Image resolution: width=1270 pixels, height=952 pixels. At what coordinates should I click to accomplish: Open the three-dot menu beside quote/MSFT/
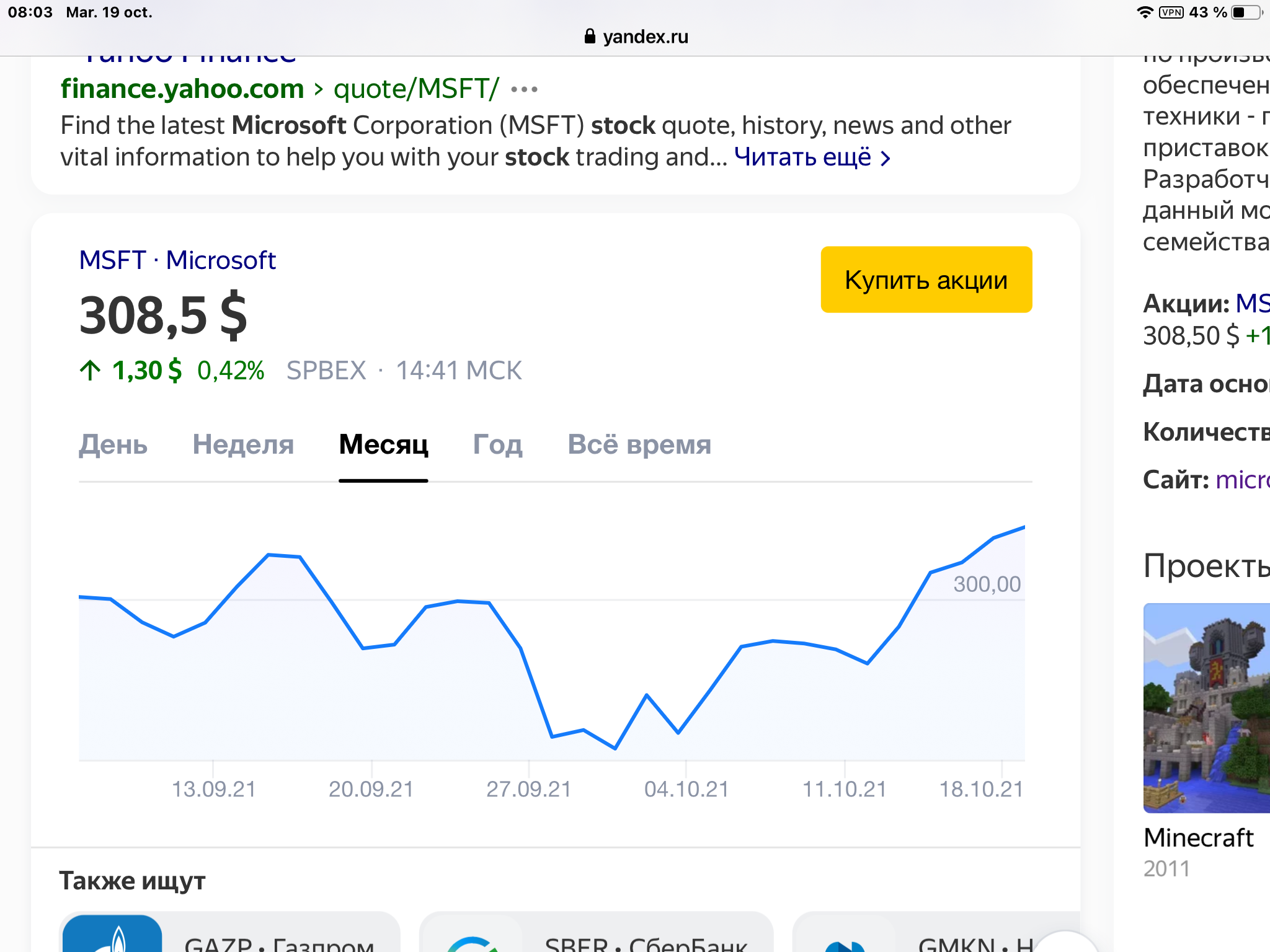coord(524,90)
